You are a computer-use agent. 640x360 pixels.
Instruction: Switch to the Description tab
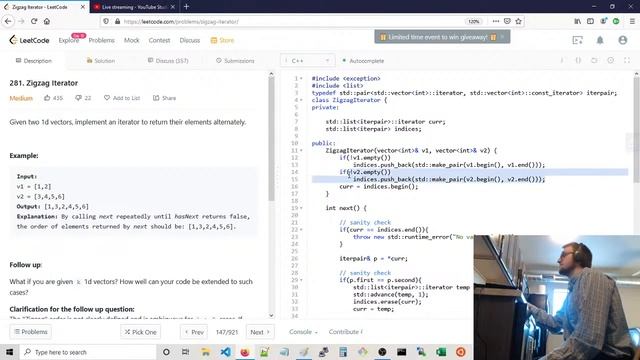(34, 60)
